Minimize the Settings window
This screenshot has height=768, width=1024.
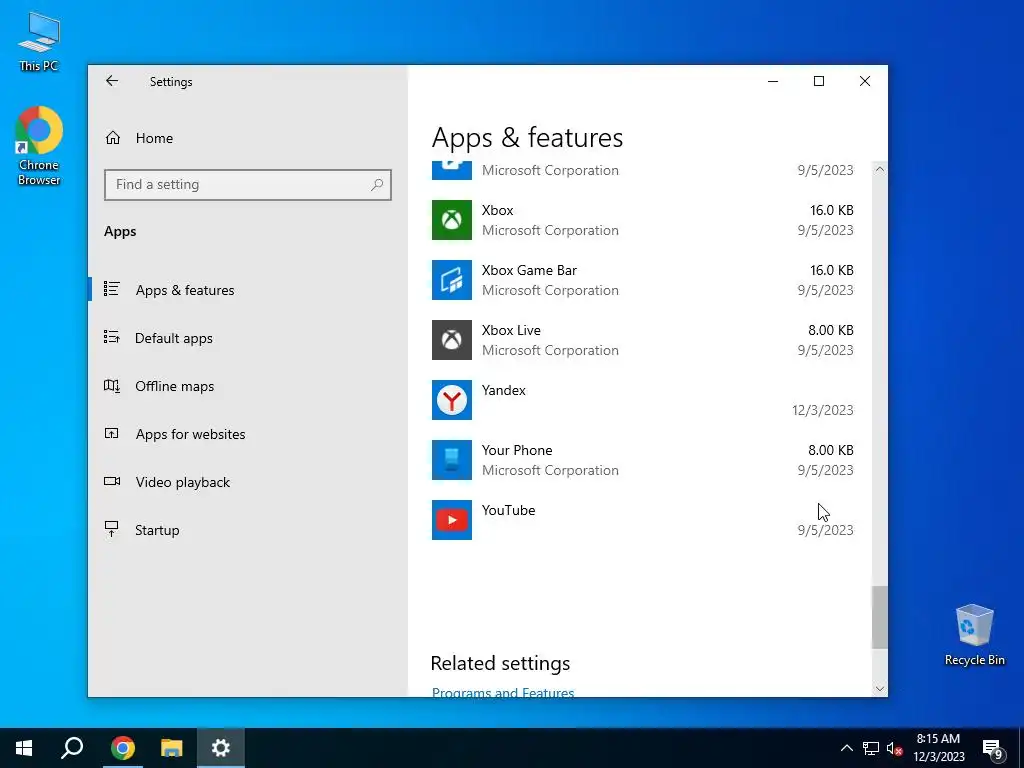click(x=773, y=81)
